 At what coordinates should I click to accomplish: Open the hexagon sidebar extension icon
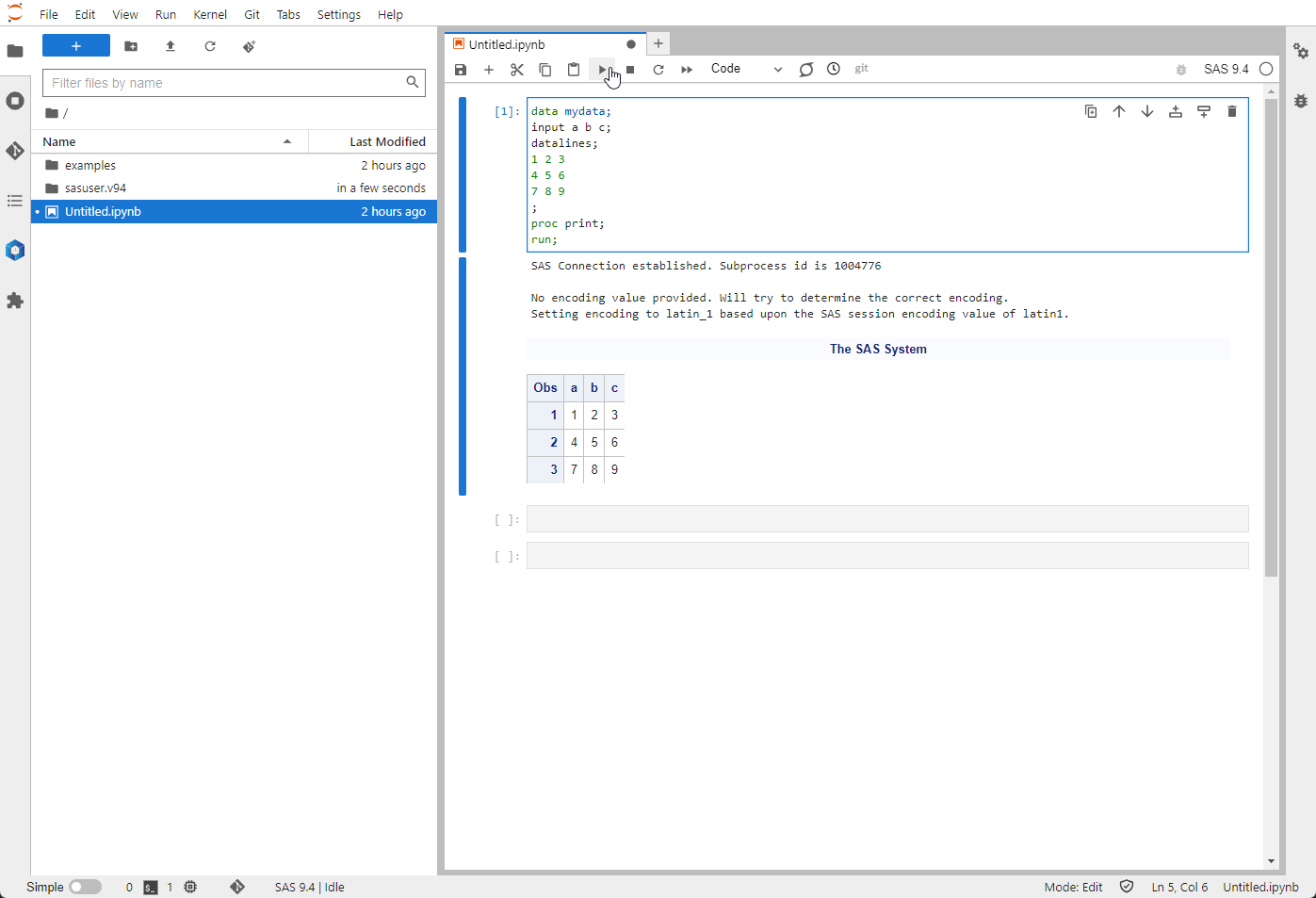click(x=15, y=251)
